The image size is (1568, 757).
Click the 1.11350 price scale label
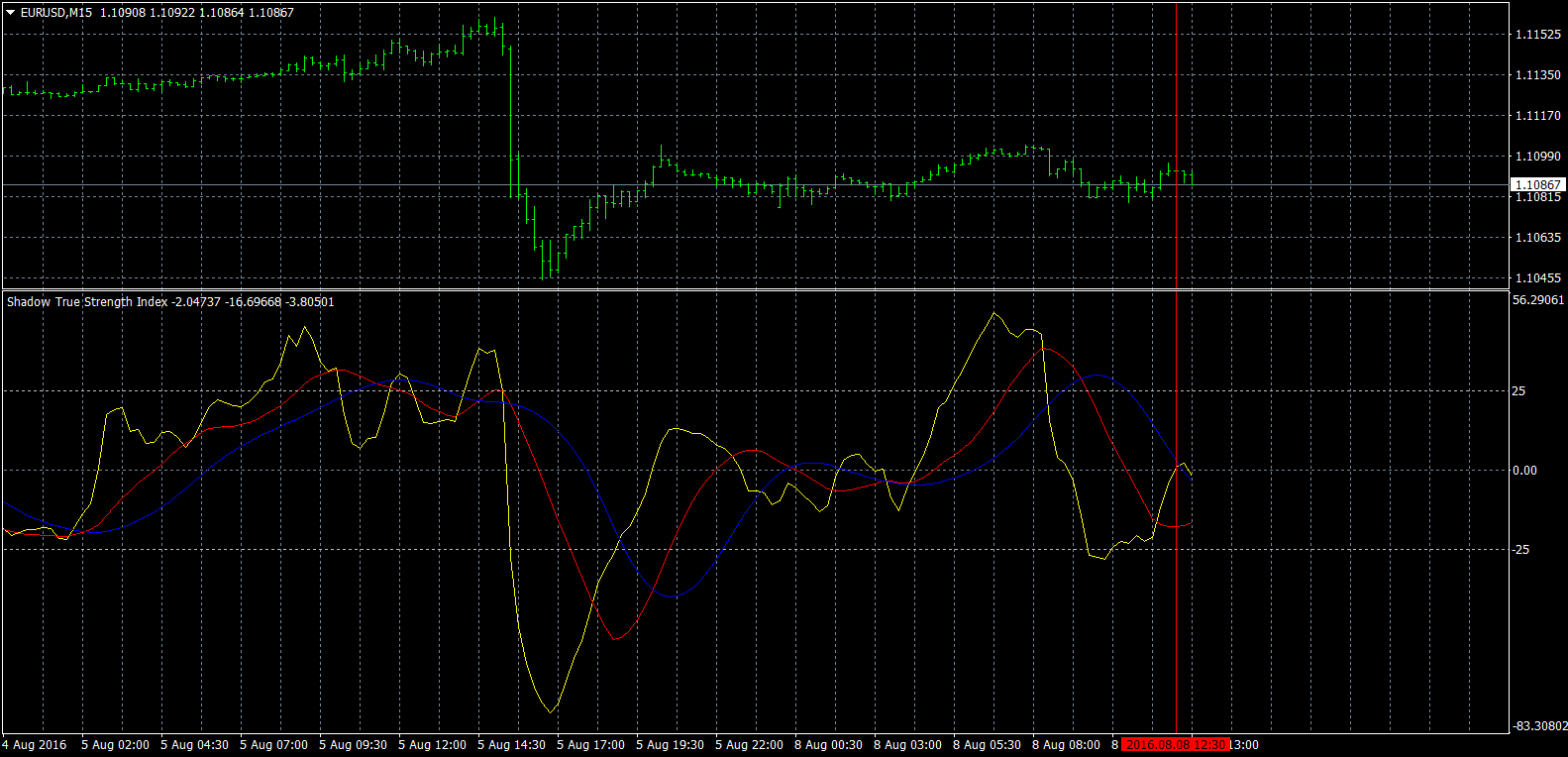[x=1538, y=75]
